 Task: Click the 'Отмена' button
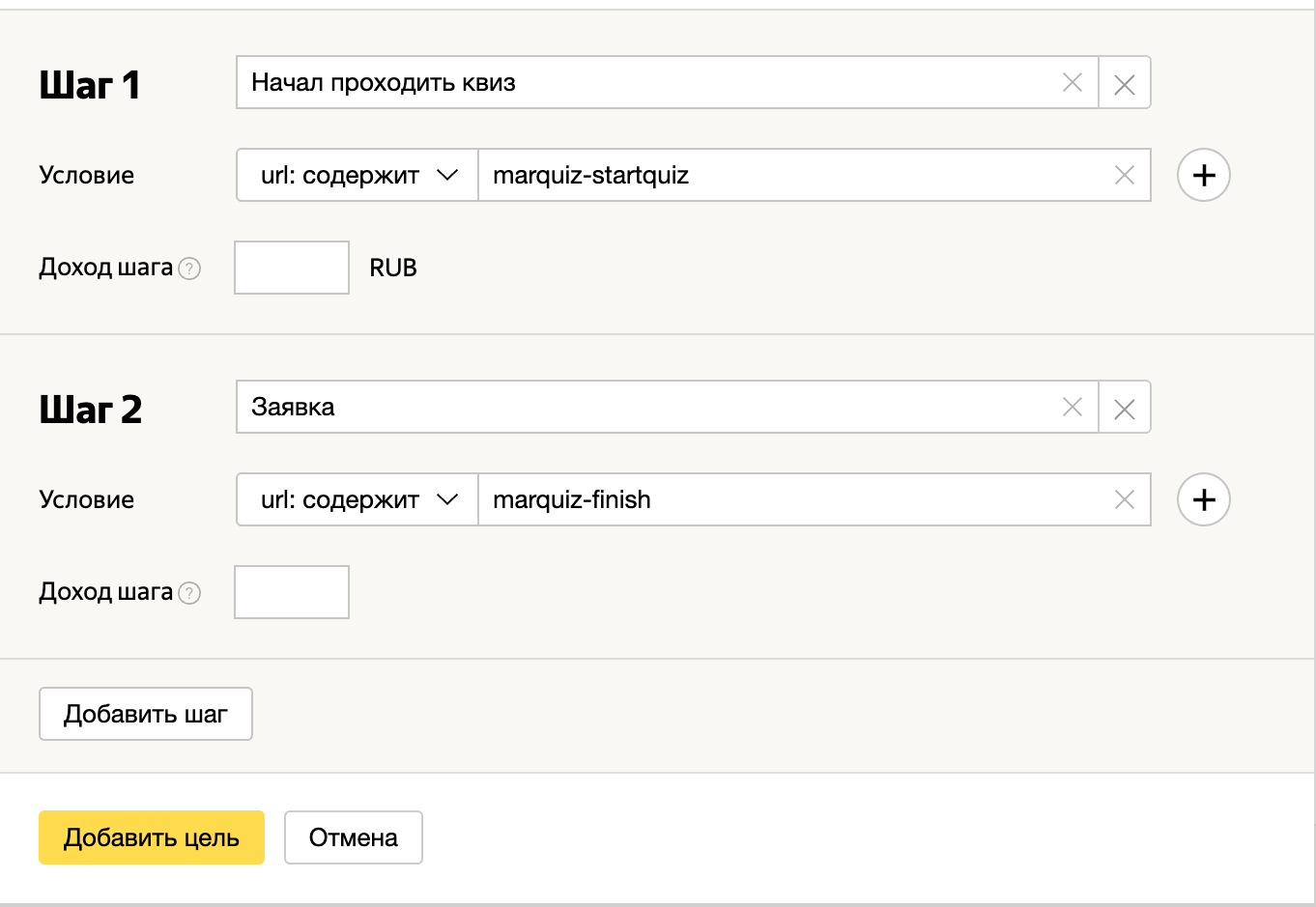(353, 837)
